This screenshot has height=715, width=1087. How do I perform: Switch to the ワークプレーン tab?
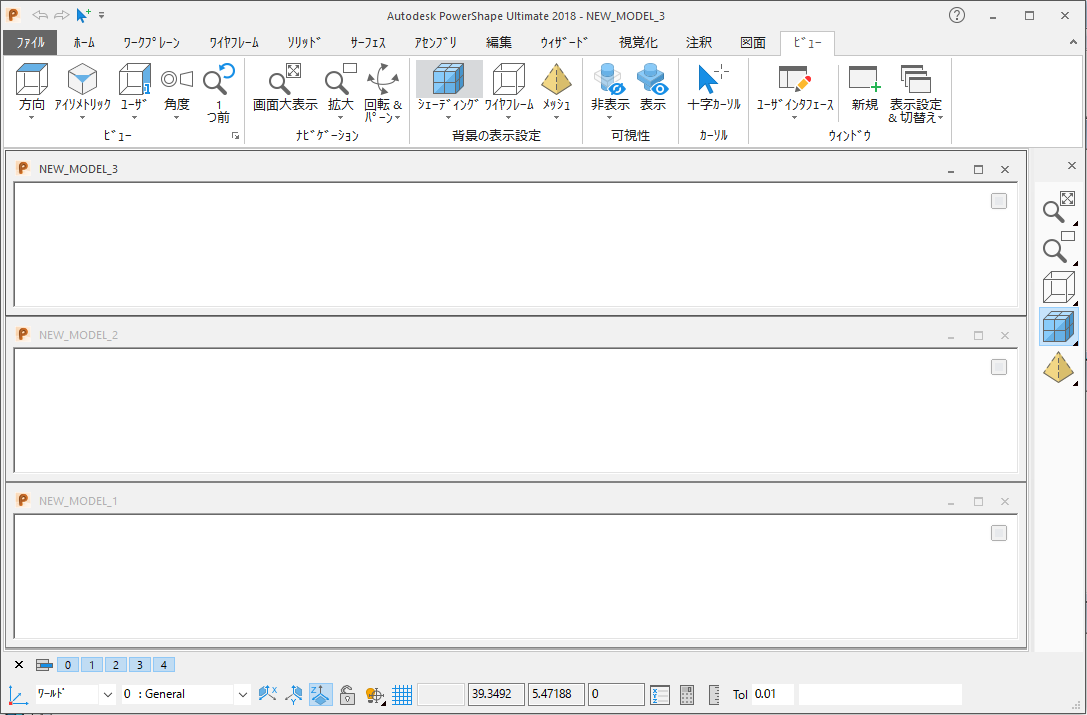click(x=151, y=42)
